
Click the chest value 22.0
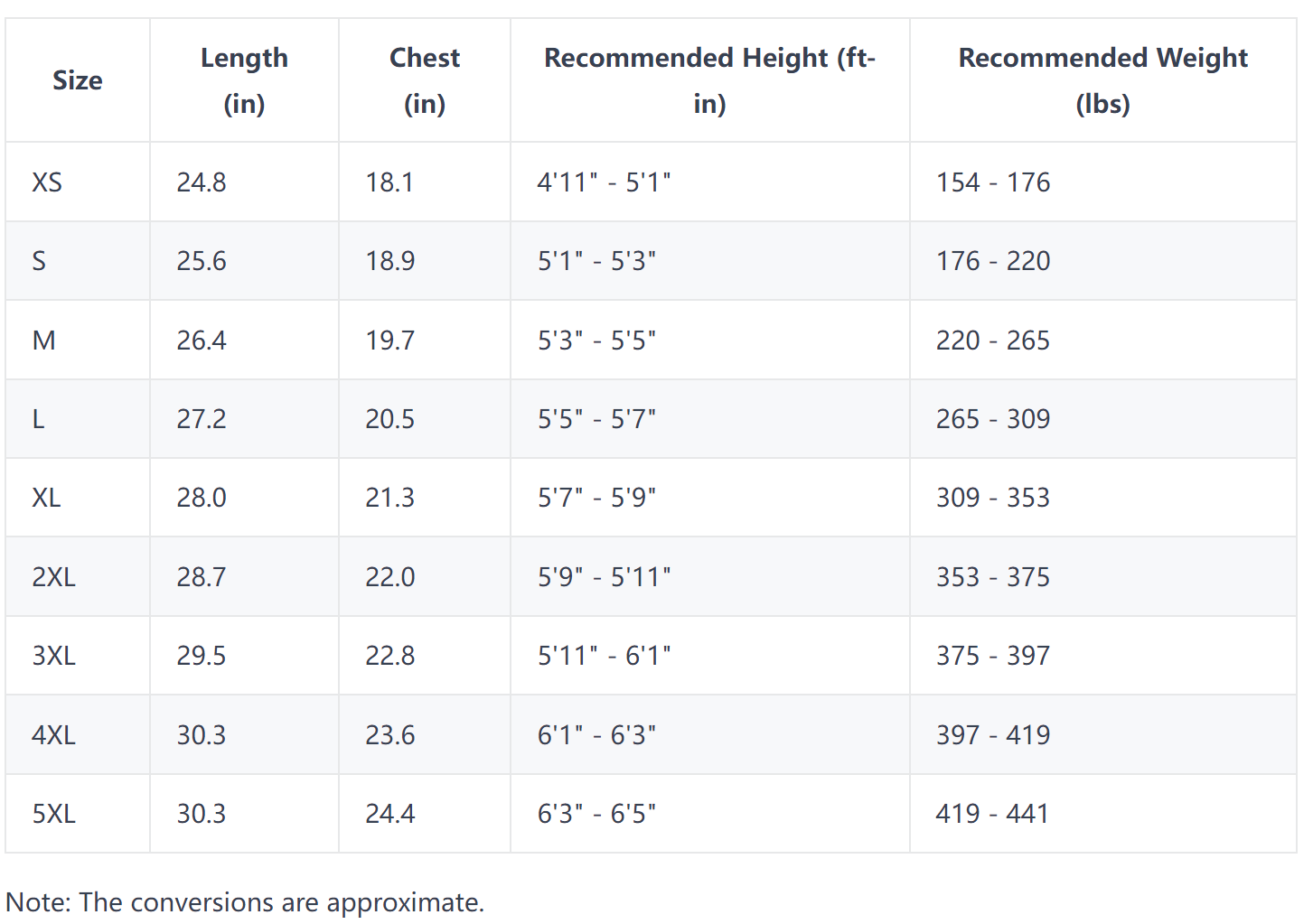[x=389, y=577]
